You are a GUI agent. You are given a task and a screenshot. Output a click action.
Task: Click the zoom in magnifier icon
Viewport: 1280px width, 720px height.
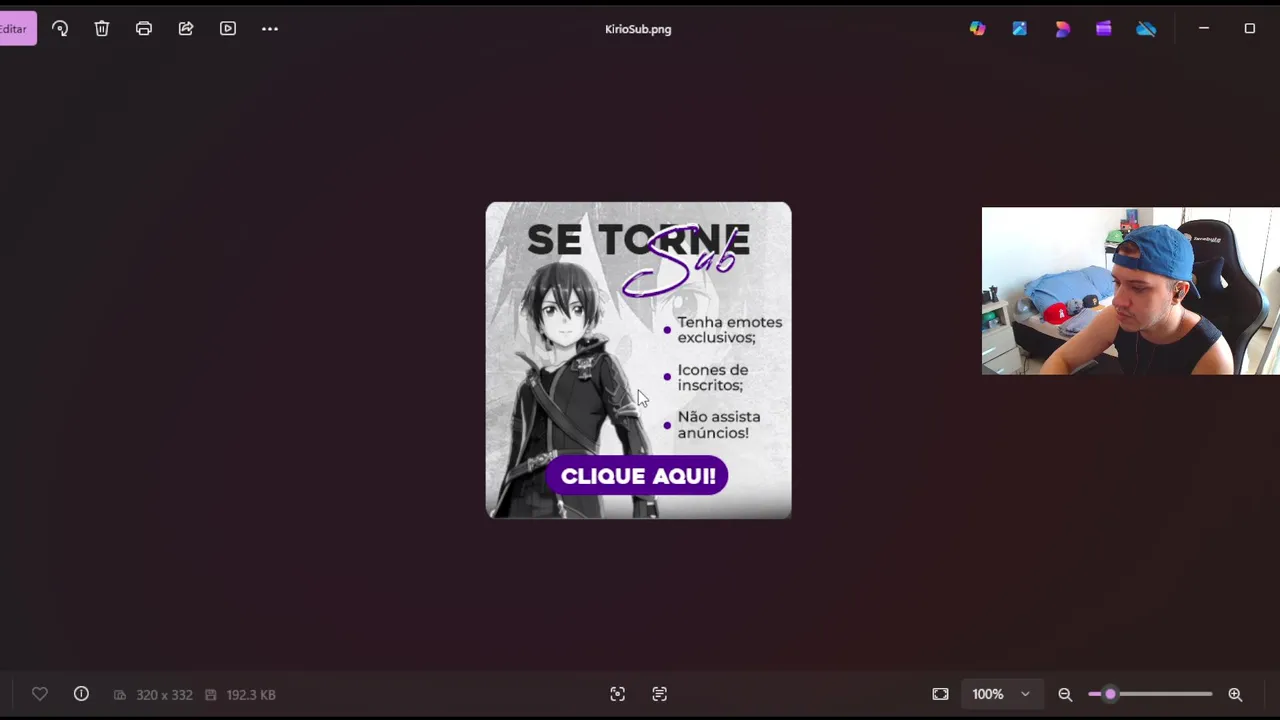tap(1235, 694)
